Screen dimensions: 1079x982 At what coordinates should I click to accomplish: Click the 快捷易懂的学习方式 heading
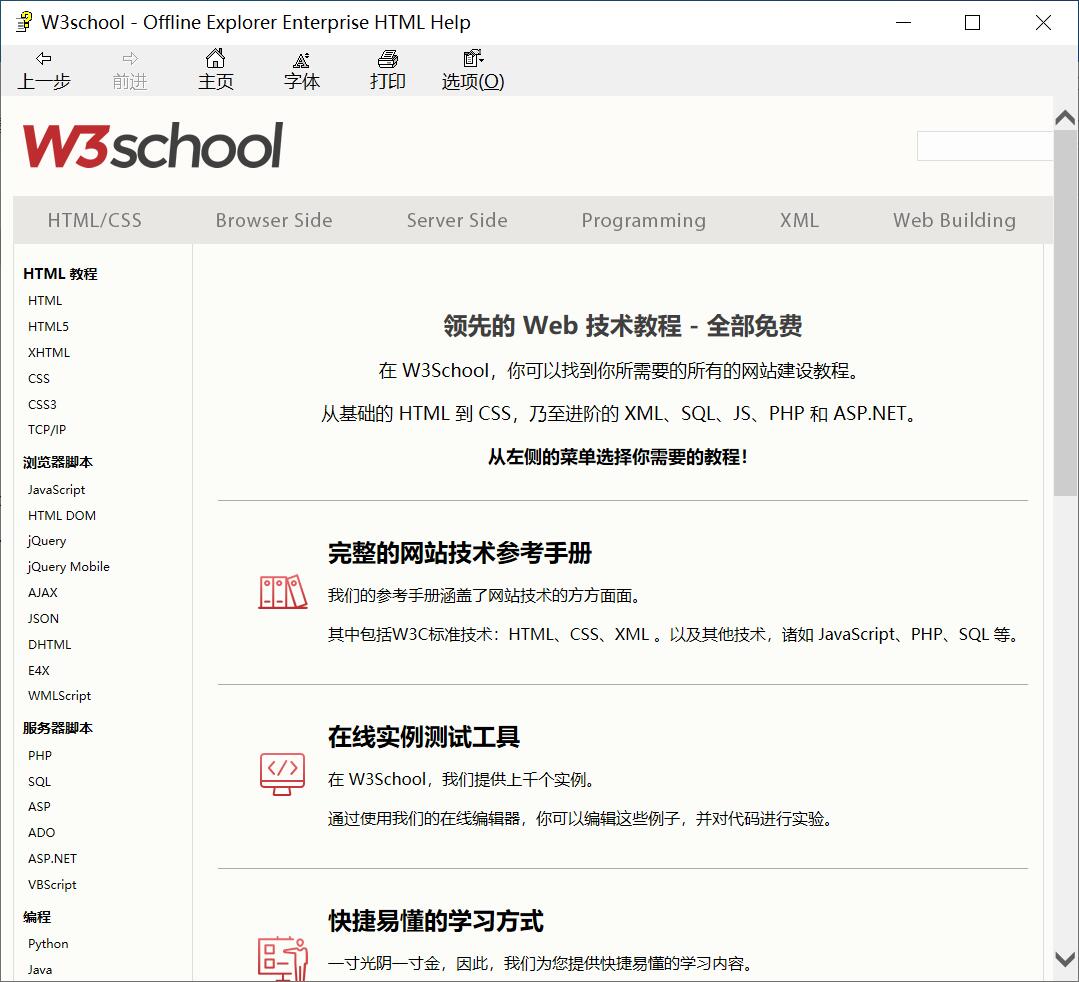click(436, 921)
